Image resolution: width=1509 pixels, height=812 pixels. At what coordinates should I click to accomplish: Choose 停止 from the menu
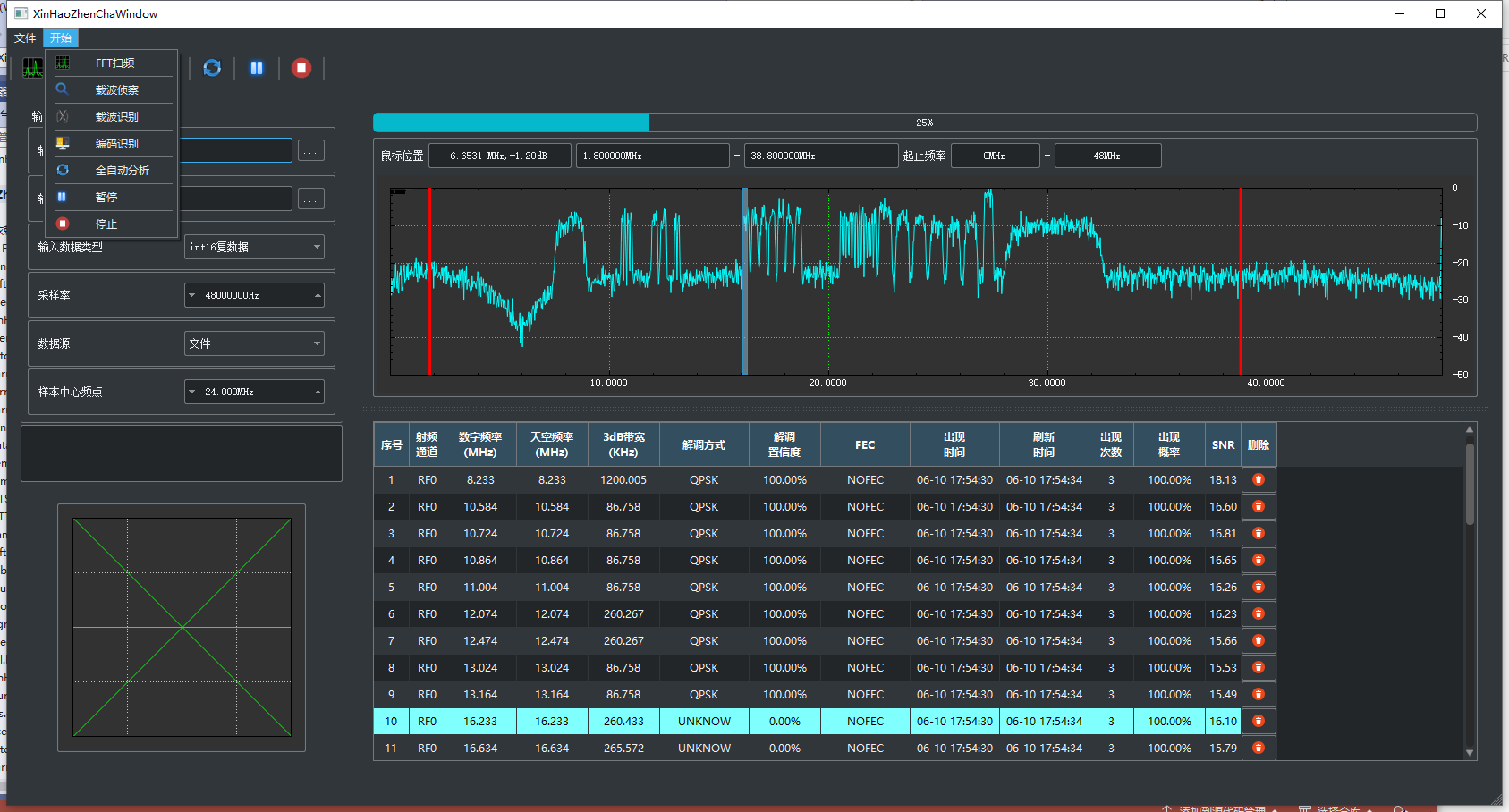pos(112,224)
